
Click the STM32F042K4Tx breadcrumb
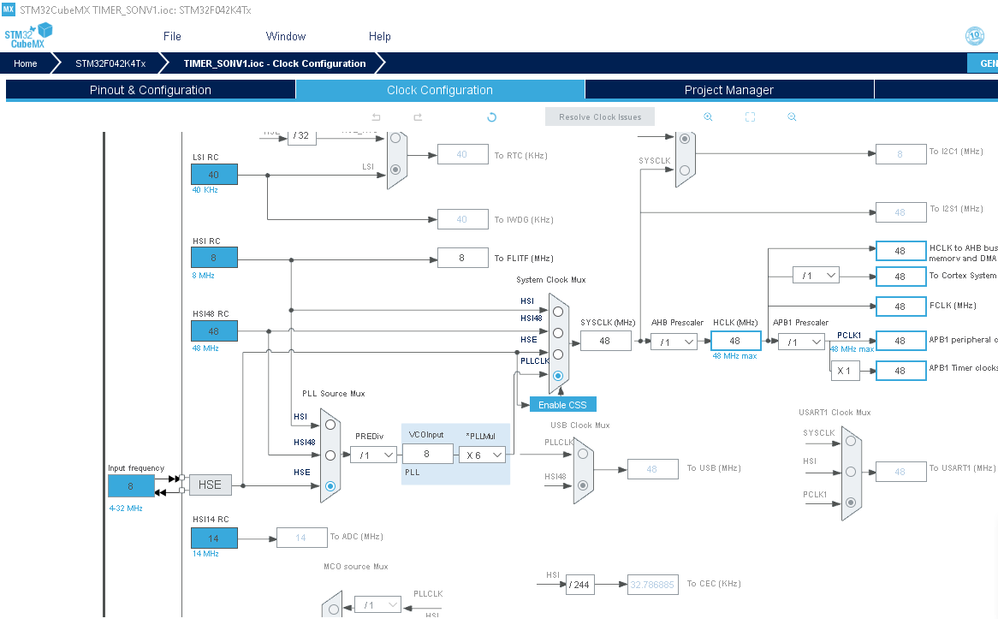coord(111,64)
